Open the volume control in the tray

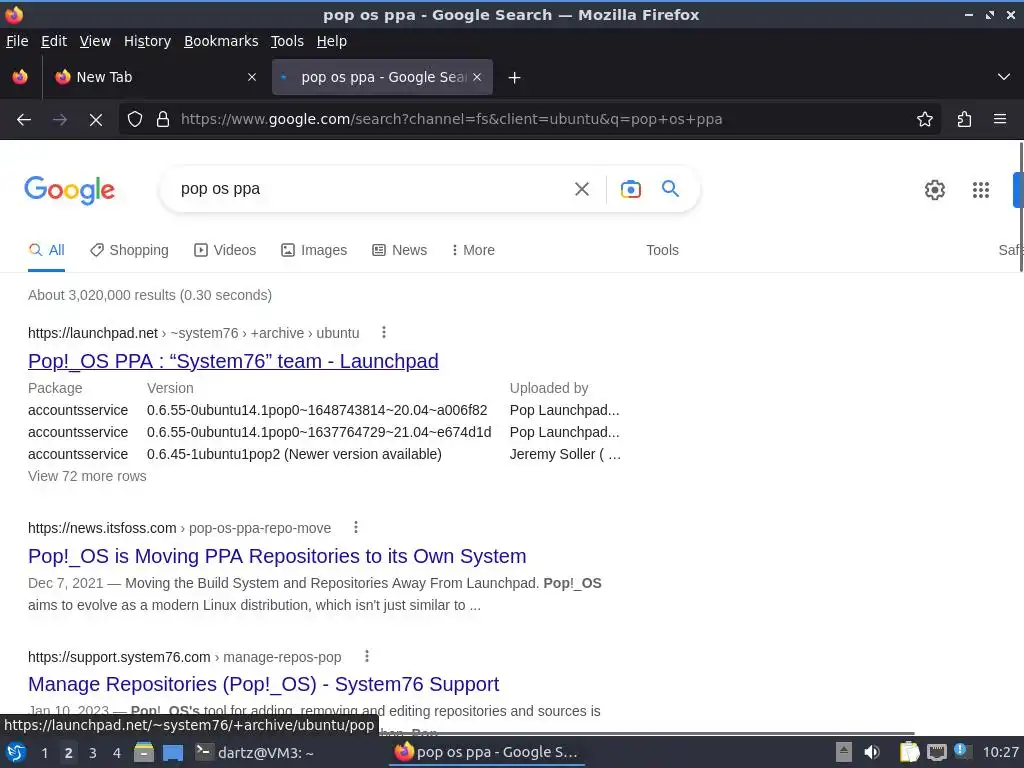pyautogui.click(x=872, y=752)
